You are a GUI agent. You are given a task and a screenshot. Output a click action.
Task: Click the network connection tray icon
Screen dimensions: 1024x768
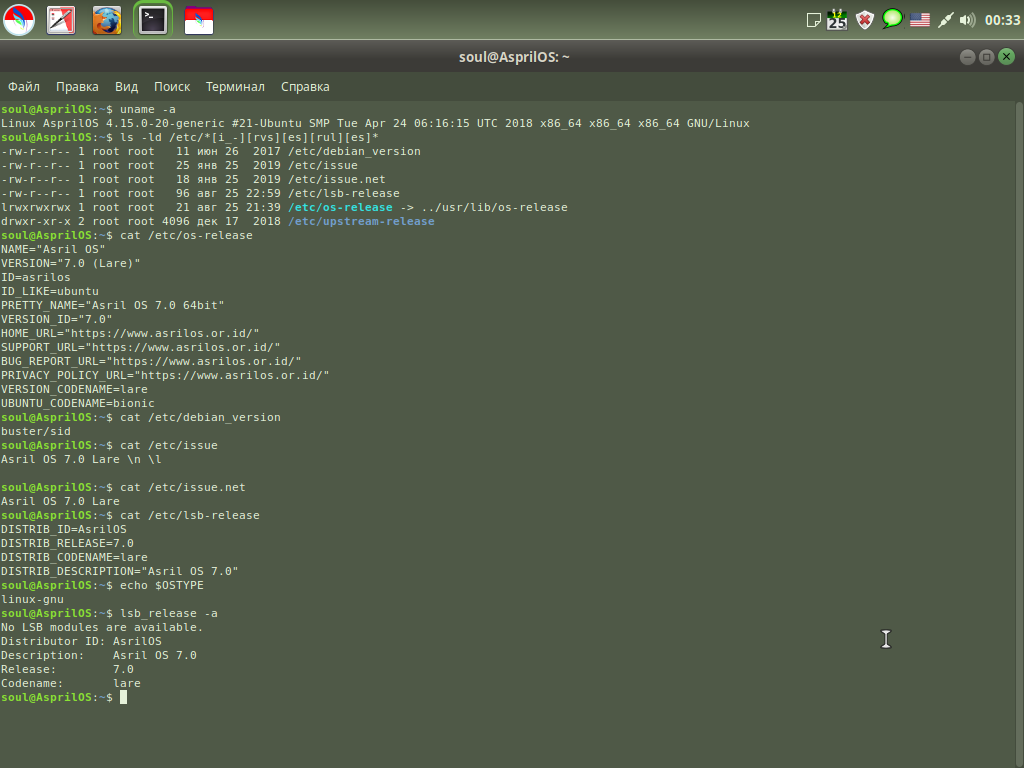tap(945, 20)
